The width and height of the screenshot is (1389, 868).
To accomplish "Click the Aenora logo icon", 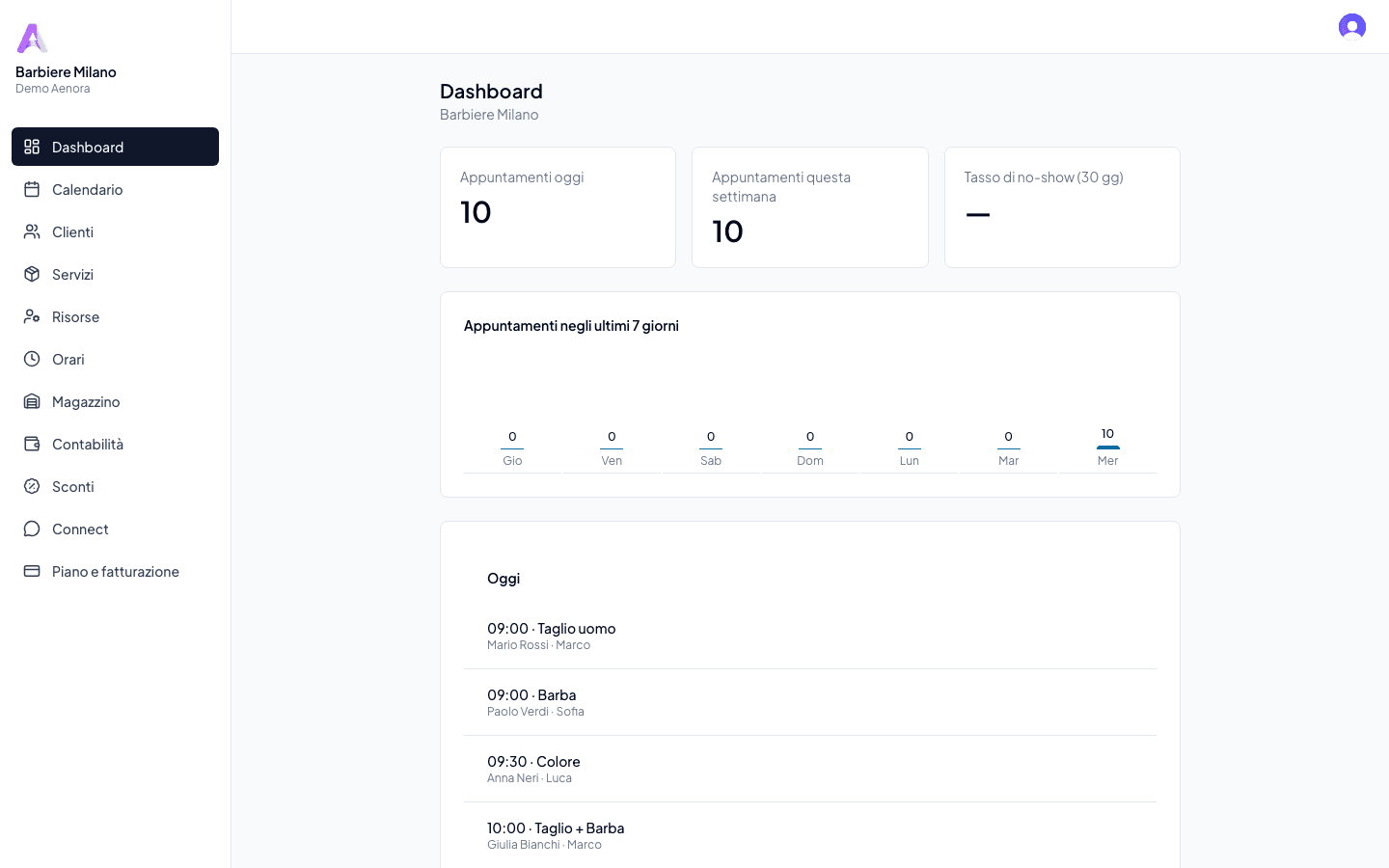I will click(32, 39).
